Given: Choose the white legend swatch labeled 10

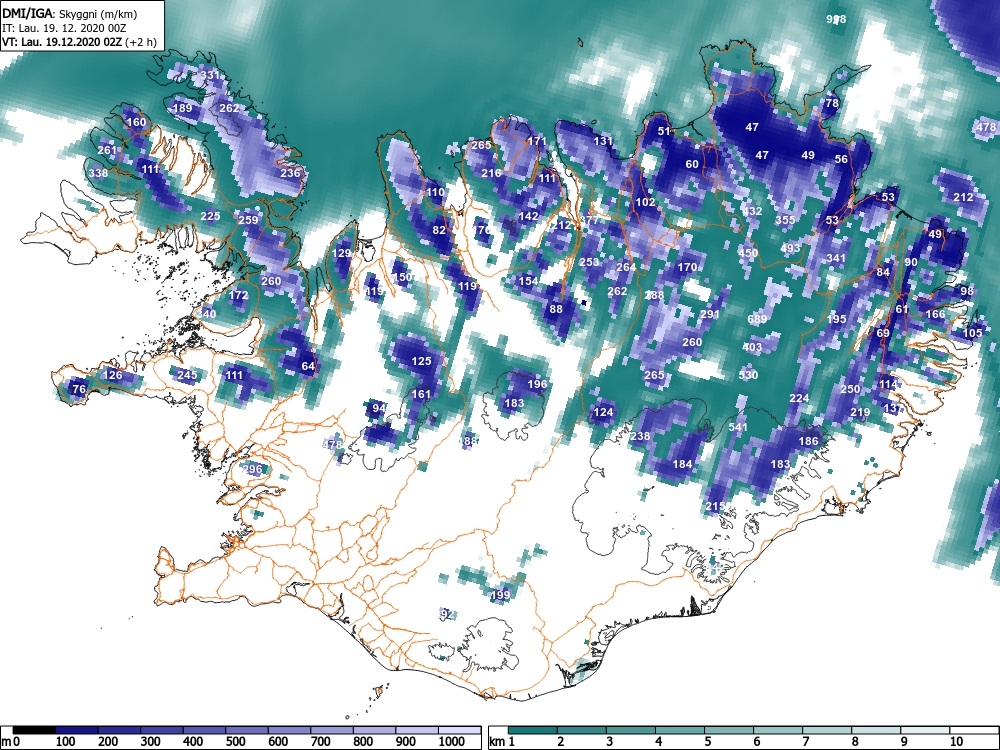Looking at the screenshot, I should pyautogui.click(x=973, y=730).
